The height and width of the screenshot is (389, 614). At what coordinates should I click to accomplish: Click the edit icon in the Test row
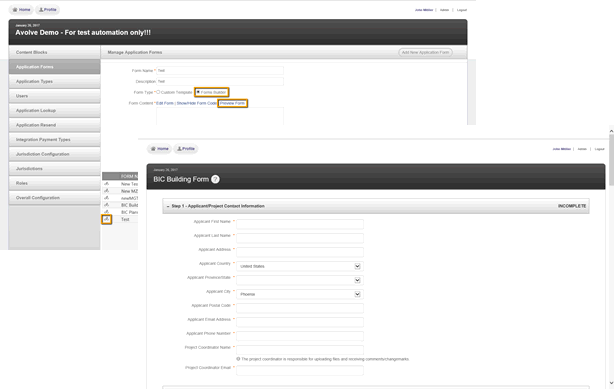point(107,219)
